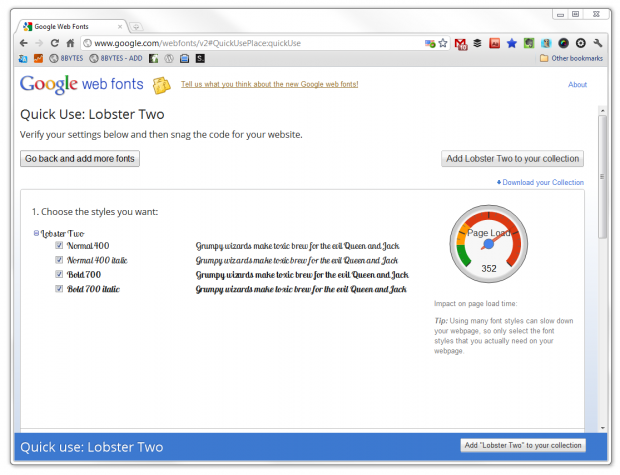
Task: Close the Google Web Fonts tab
Action: pyautogui.click(x=120, y=27)
